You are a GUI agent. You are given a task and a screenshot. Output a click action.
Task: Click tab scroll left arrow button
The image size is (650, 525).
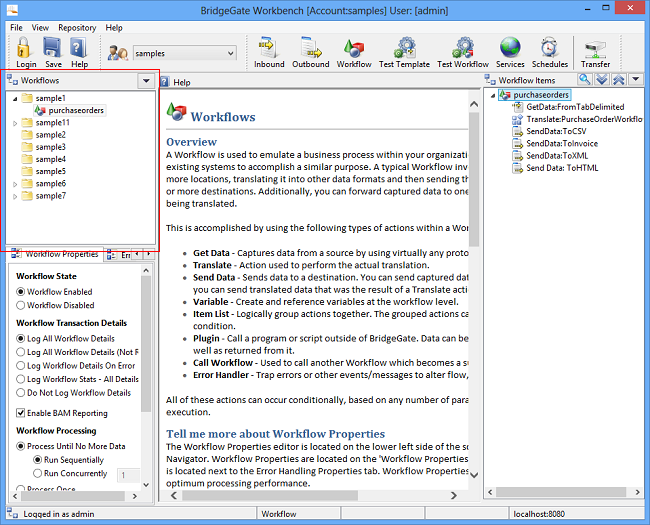(x=137, y=254)
